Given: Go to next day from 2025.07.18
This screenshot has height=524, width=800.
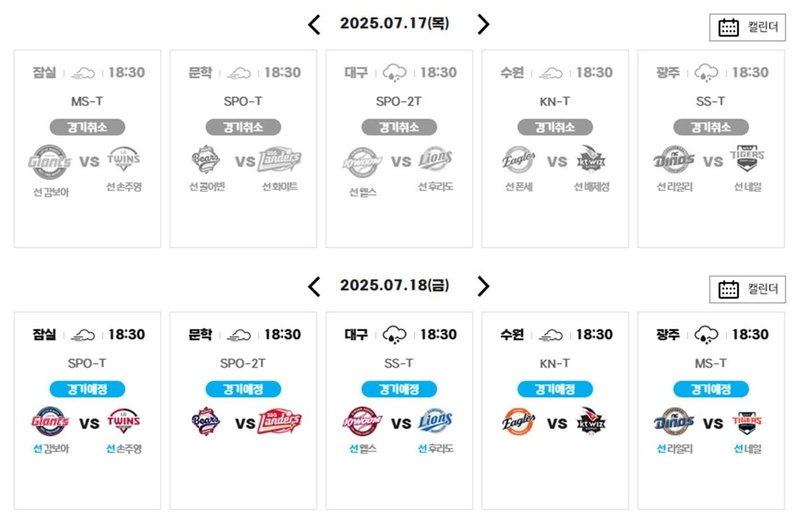Looking at the screenshot, I should pos(483,287).
